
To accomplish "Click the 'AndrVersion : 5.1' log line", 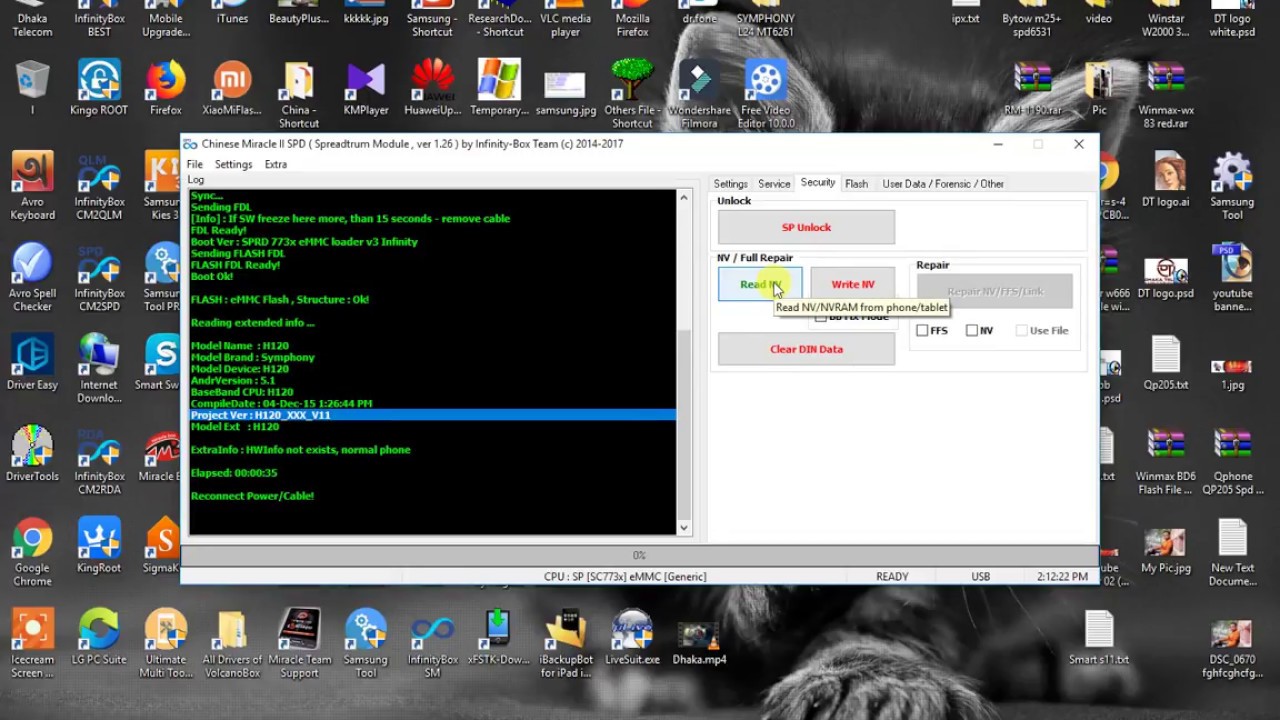I will coord(232,380).
